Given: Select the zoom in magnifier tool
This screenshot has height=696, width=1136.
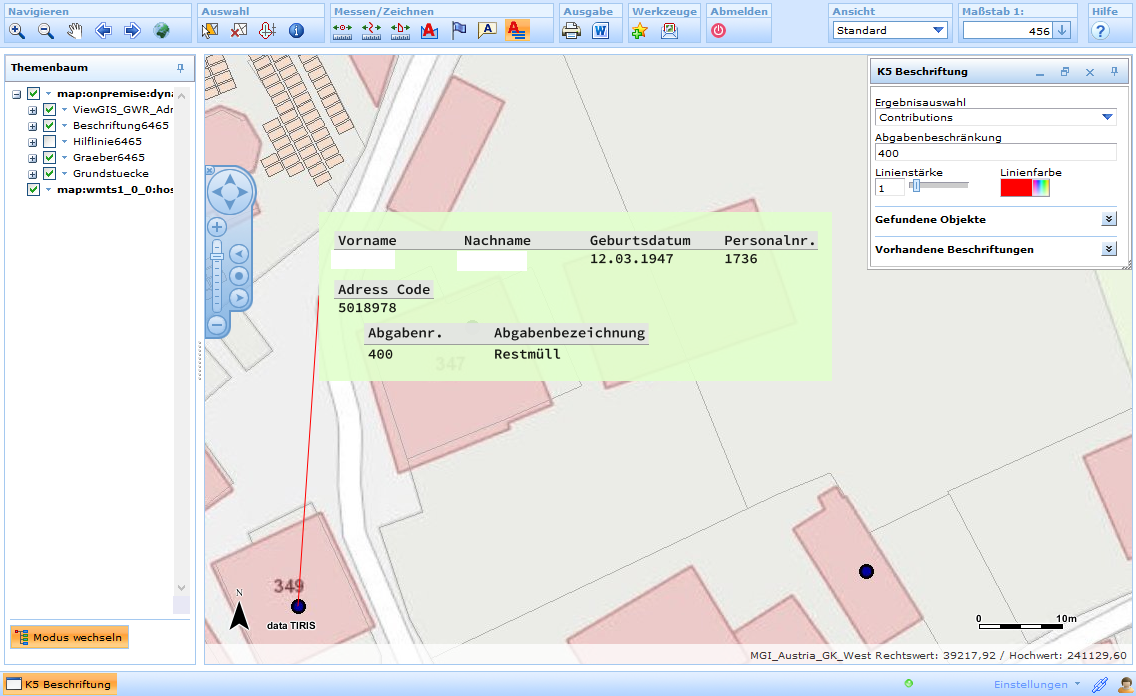Looking at the screenshot, I should (17, 31).
